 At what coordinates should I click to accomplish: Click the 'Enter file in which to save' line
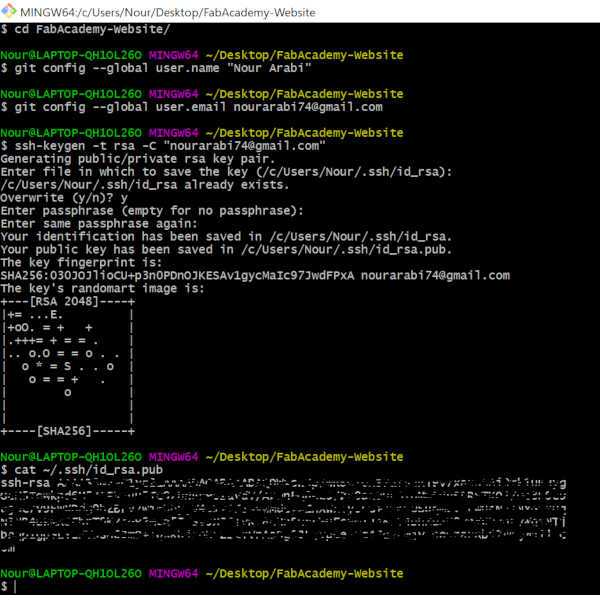(x=226, y=172)
